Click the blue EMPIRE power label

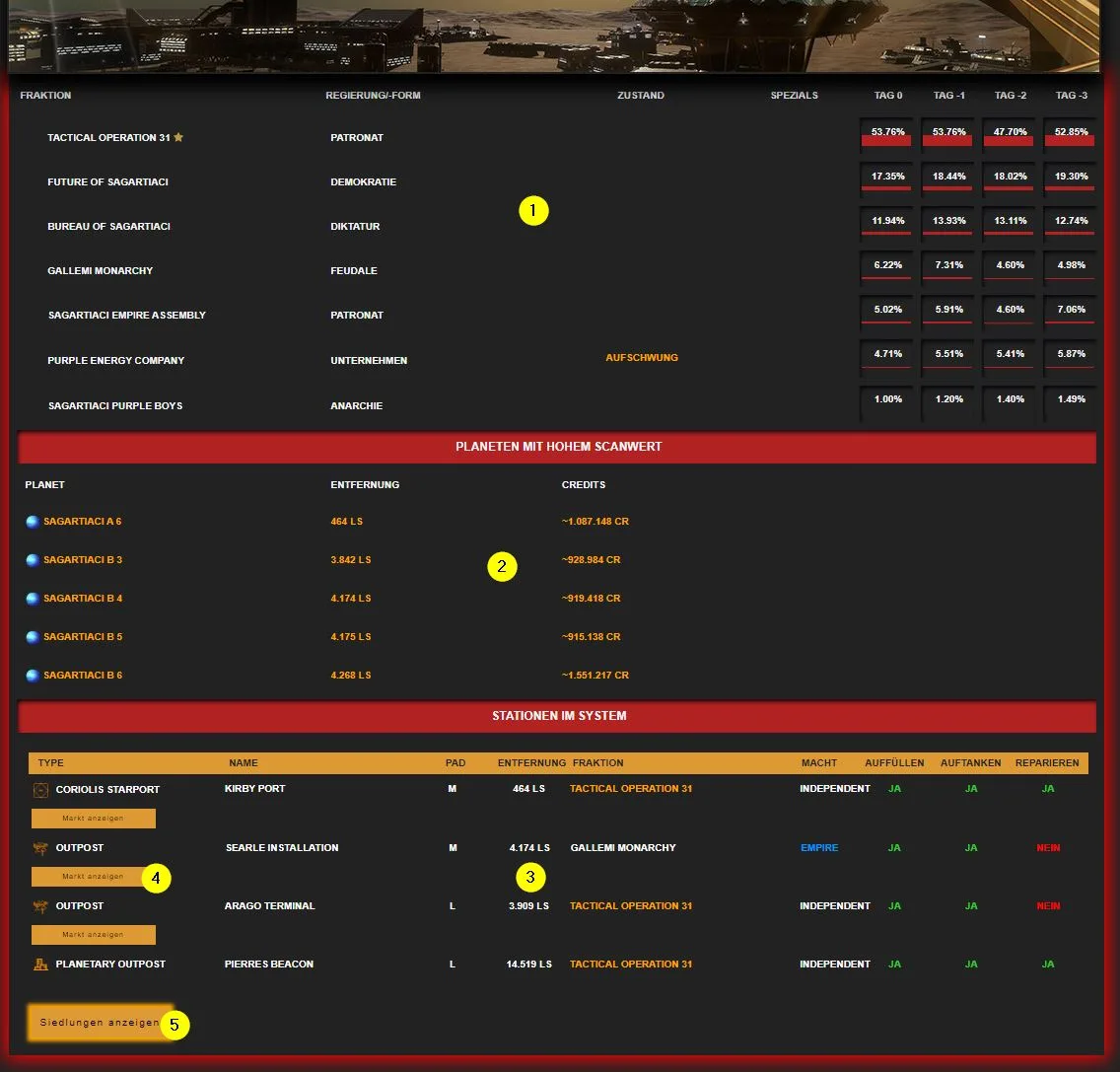819,848
